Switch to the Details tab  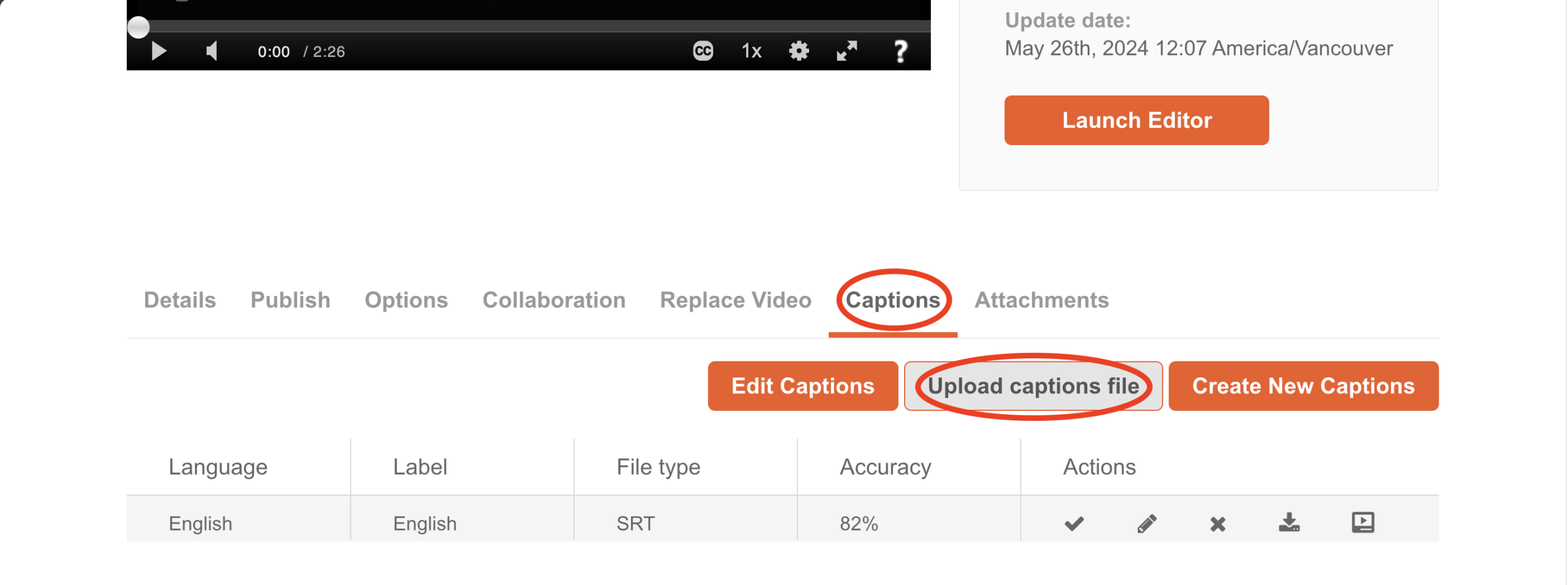coord(179,300)
